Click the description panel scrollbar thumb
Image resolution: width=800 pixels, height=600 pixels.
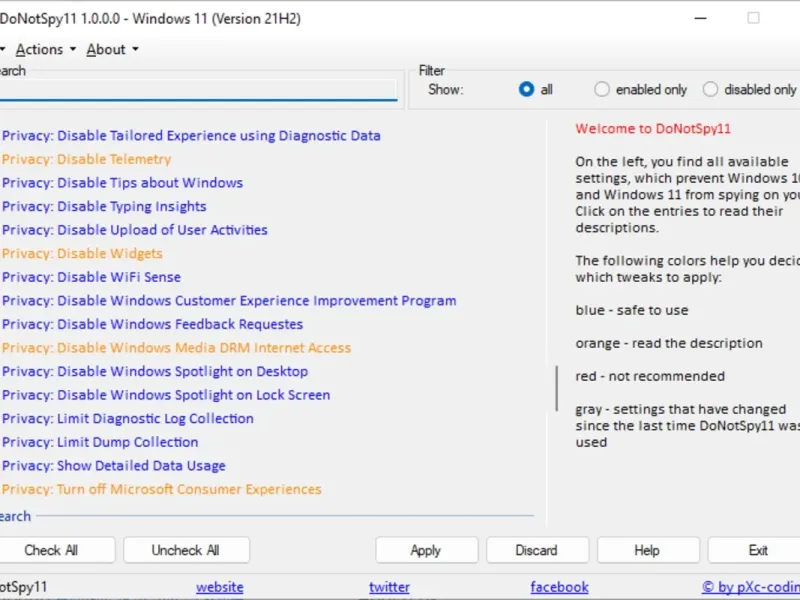556,388
